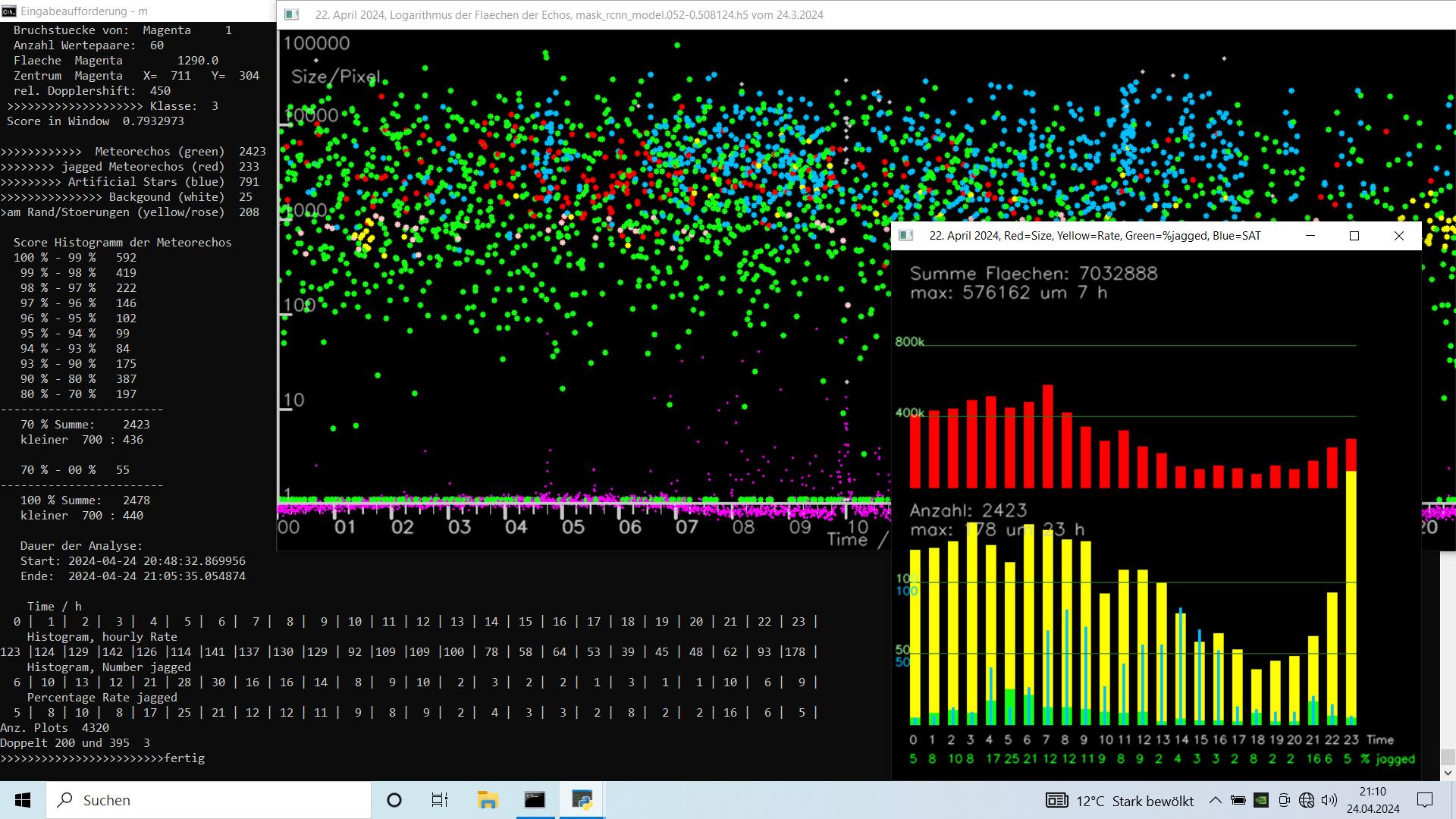The width and height of the screenshot is (1456, 819).
Task: Open the notification center icon
Action: [x=1425, y=800]
